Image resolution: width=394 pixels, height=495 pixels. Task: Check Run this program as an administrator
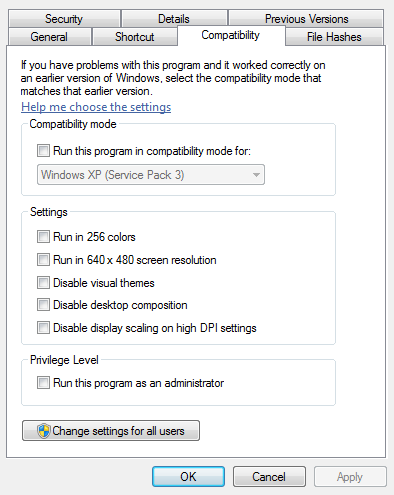point(43,383)
